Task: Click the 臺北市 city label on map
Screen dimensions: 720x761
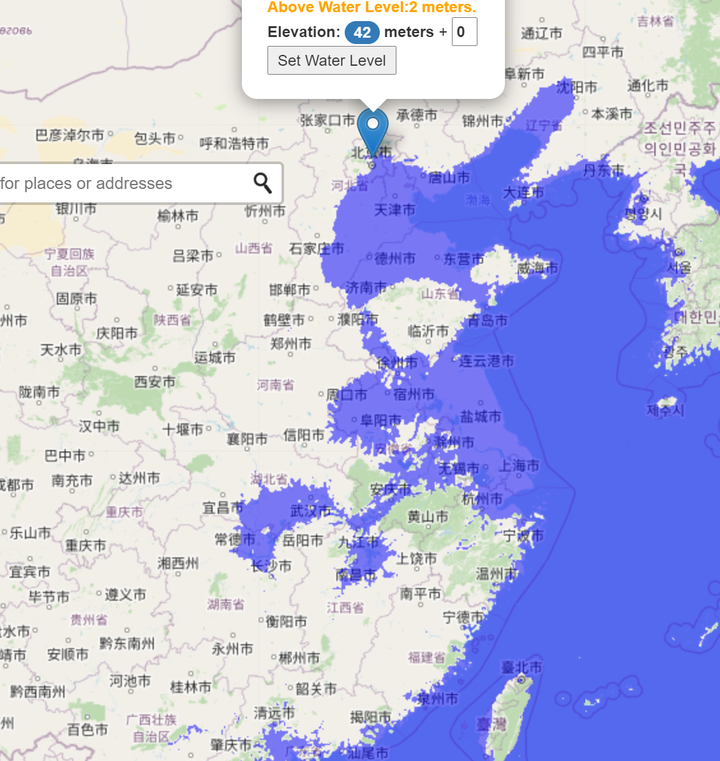Action: coord(522,668)
